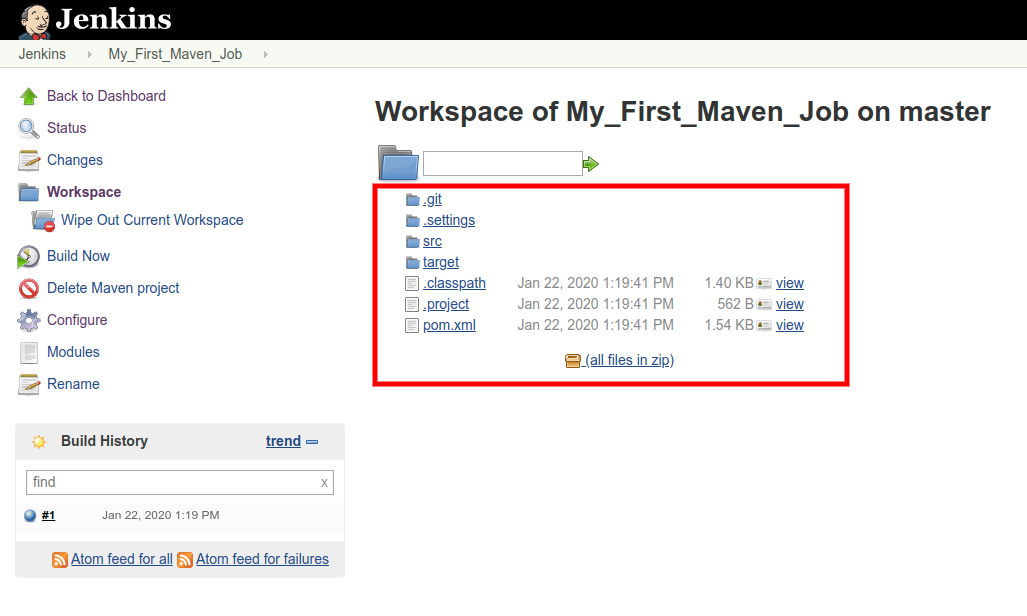Open Atom feed for failures link

pyautogui.click(x=263, y=560)
